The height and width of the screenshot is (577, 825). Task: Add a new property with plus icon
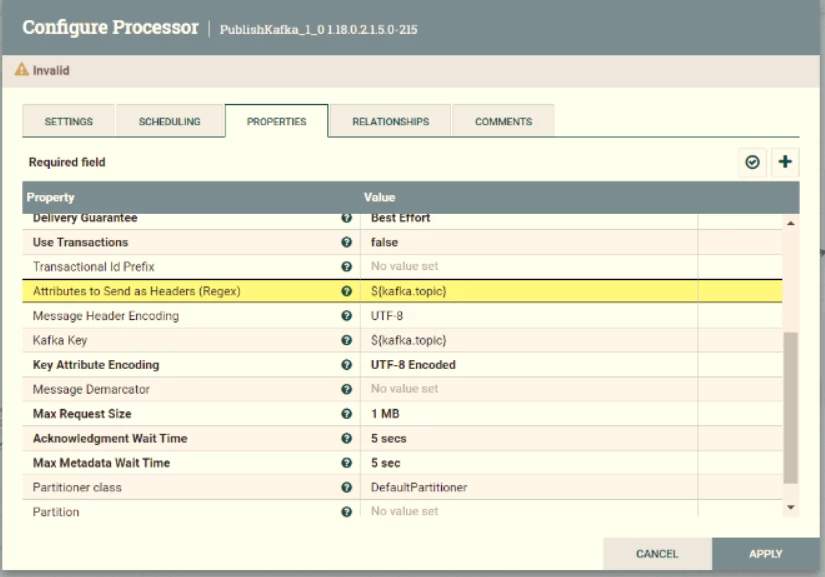[785, 162]
